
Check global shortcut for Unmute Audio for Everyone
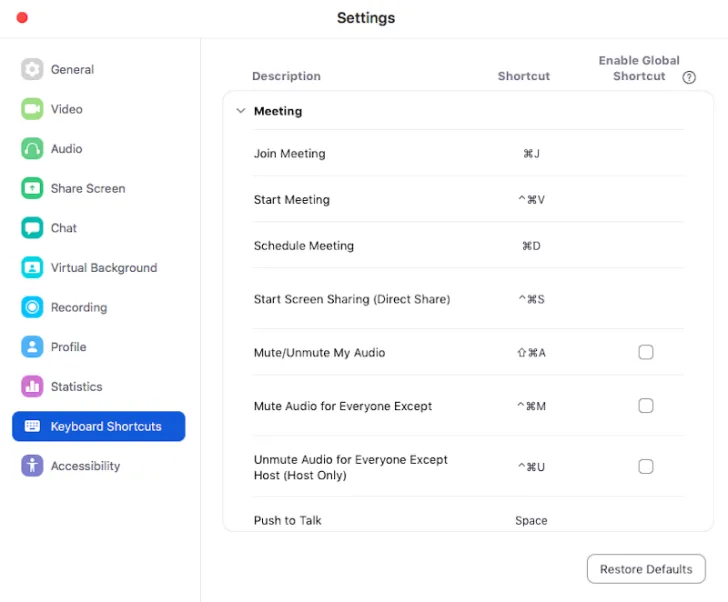coord(646,466)
